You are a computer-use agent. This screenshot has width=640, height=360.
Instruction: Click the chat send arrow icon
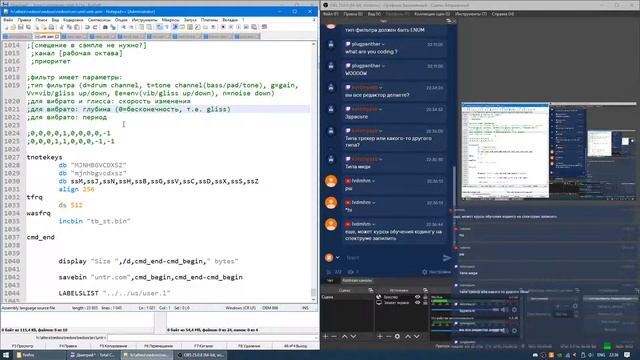click(447, 258)
